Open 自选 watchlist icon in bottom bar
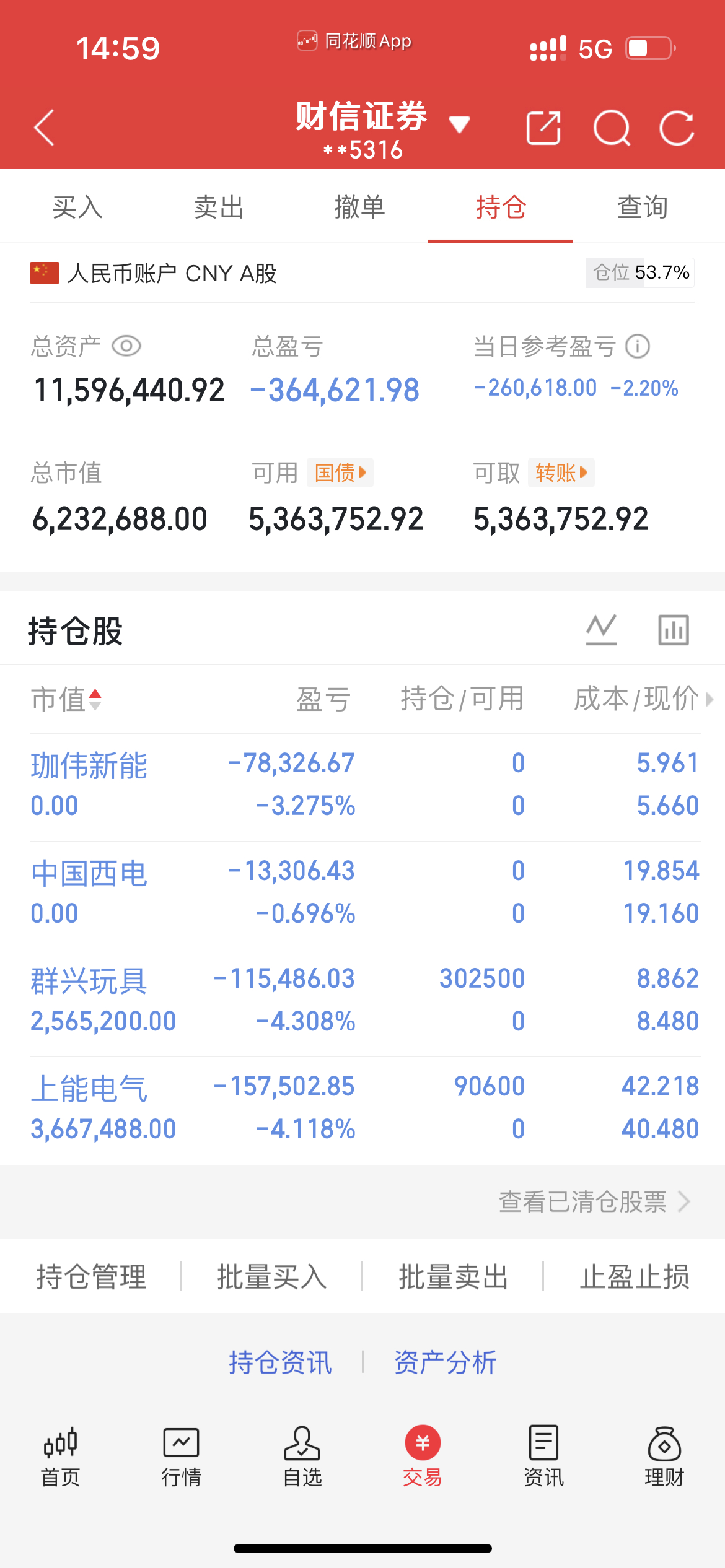The height and width of the screenshot is (1568, 725). point(302,1443)
